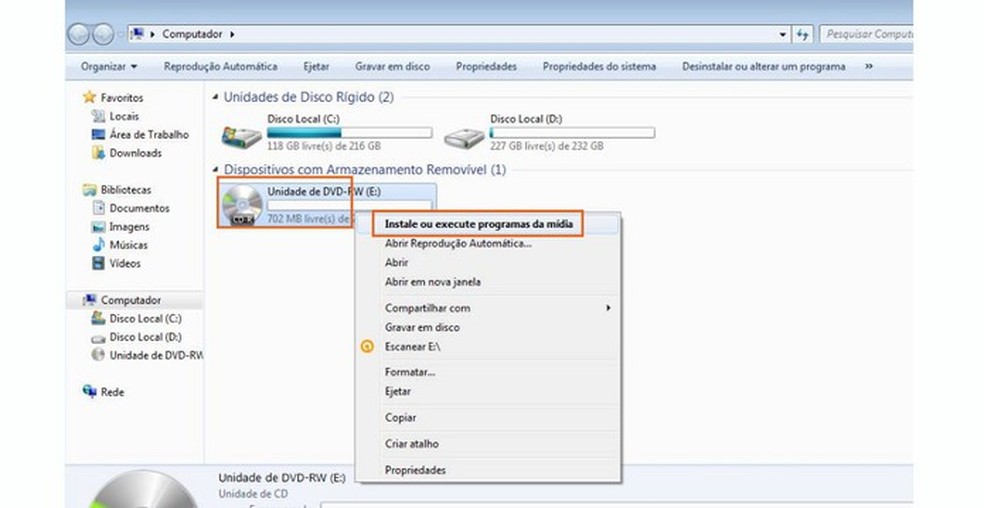The image size is (984, 508).
Task: Click Propriedades do sistema in the toolbar
Action: click(599, 67)
